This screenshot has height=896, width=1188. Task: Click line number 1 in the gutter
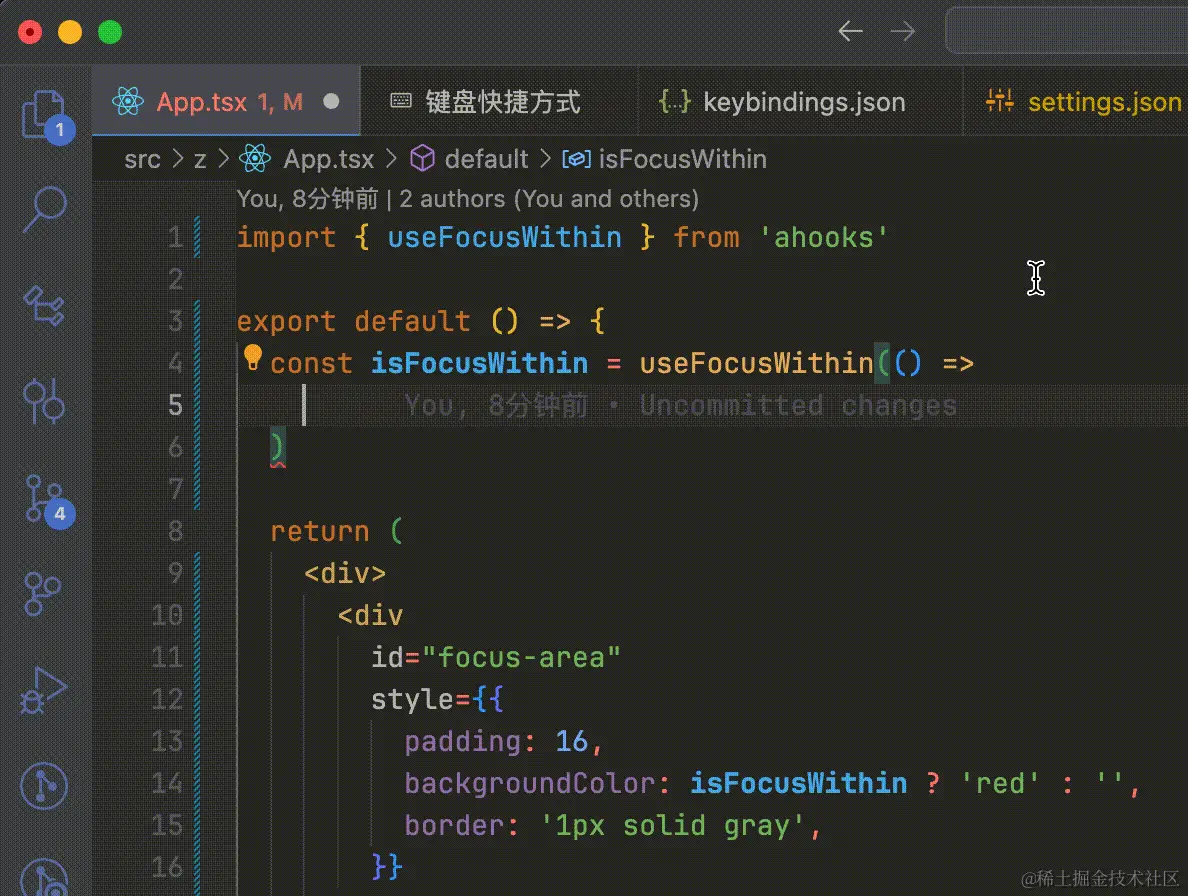[x=175, y=238]
